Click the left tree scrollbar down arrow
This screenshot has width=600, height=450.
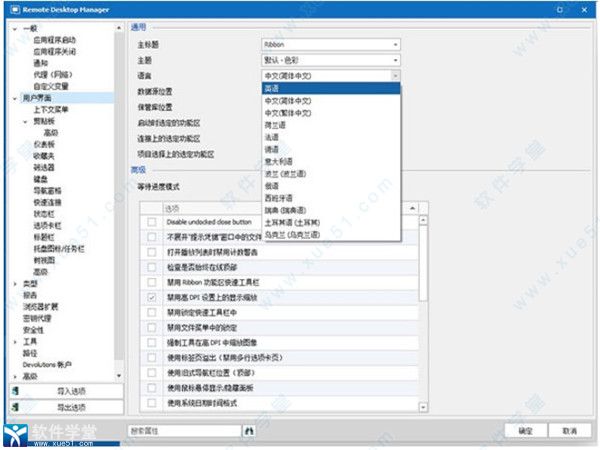click(x=119, y=376)
